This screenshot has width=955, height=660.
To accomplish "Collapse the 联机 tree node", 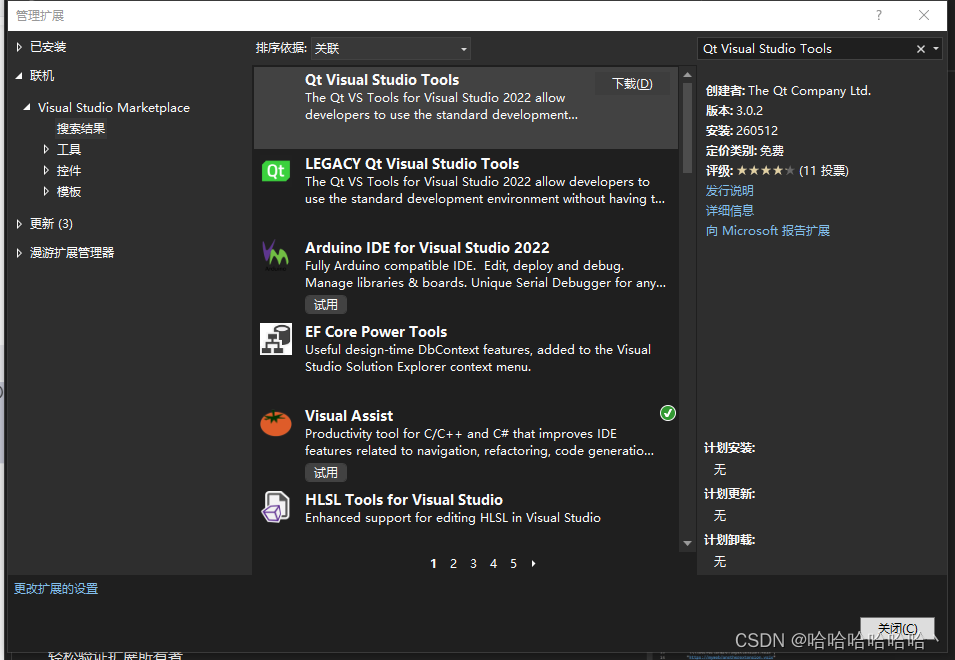I will click(19, 76).
